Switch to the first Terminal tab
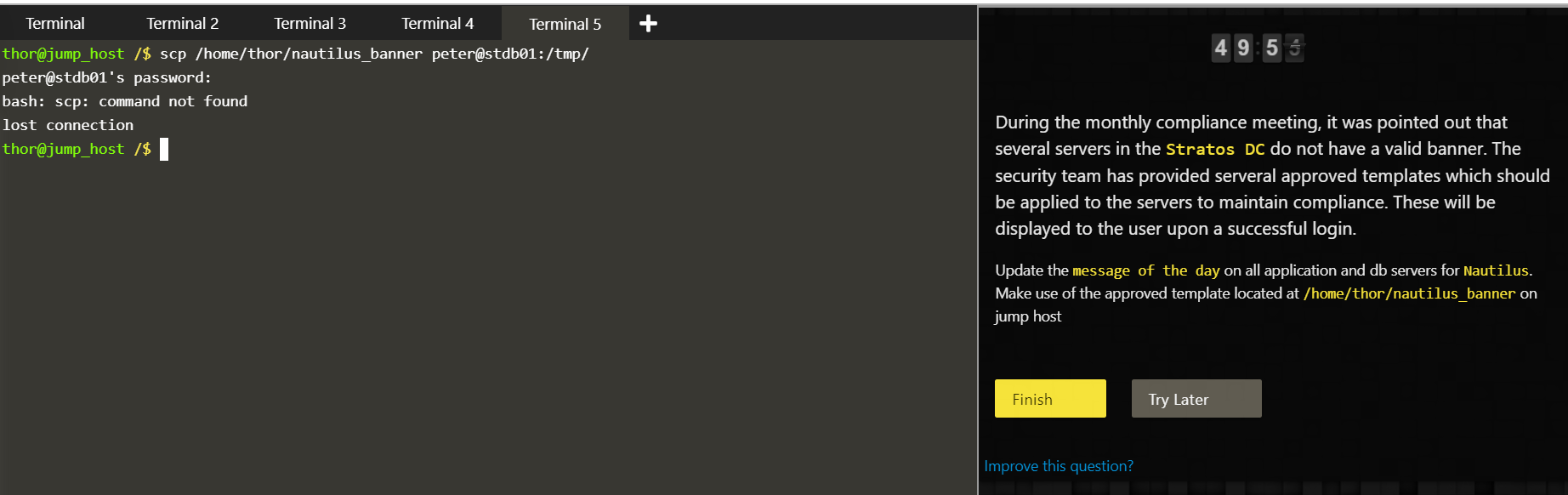Screen dimensions: 1568x495 [55, 24]
